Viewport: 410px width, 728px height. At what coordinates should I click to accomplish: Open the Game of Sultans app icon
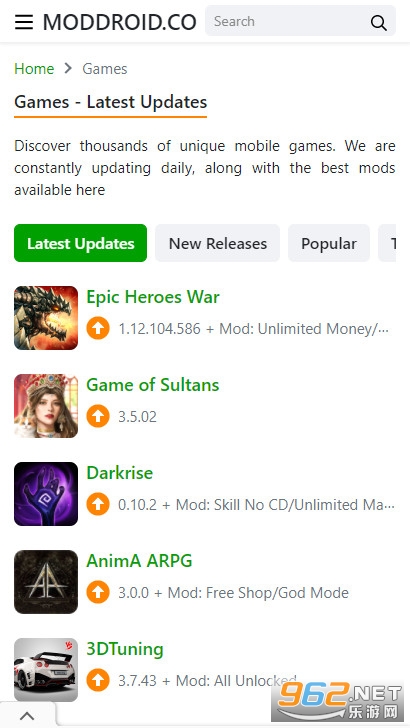(46, 406)
